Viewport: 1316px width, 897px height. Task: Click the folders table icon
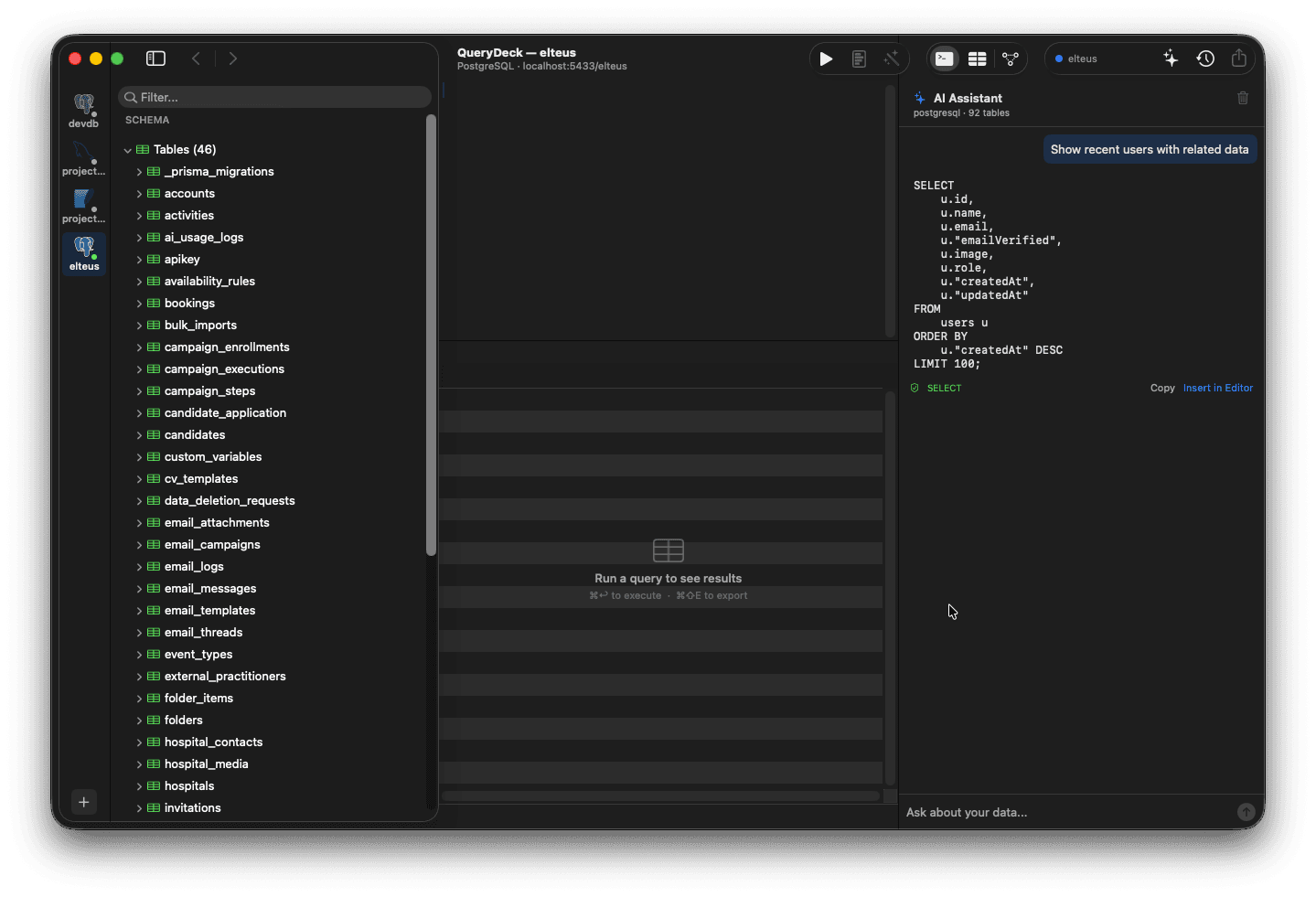tap(154, 721)
